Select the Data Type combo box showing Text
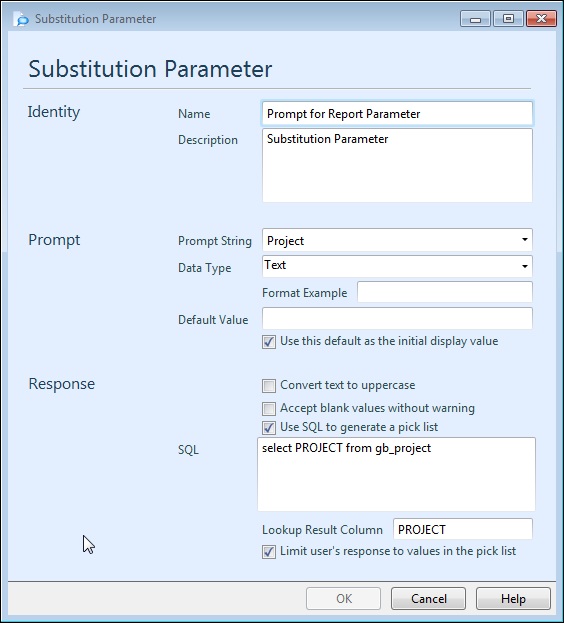The width and height of the screenshot is (564, 623). [397, 266]
